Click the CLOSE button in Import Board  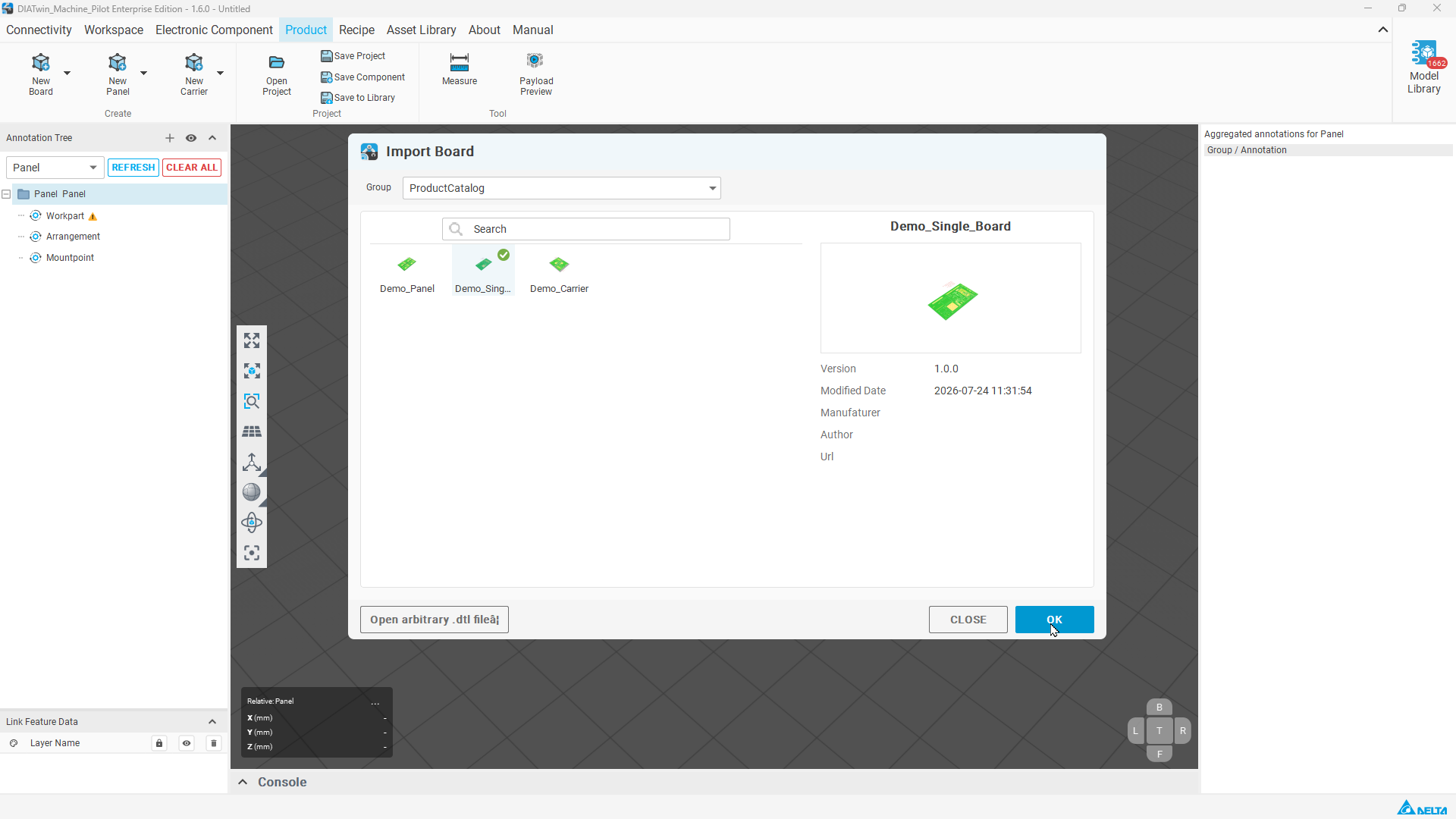(x=968, y=620)
